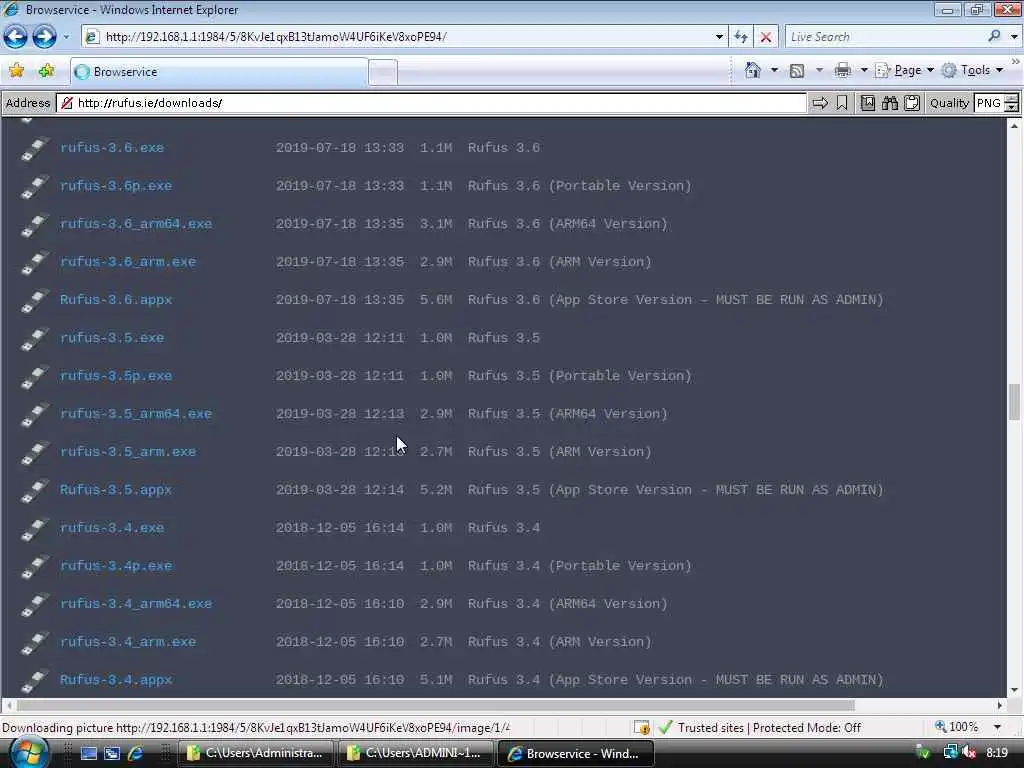Click the Live Search box
This screenshot has width=1024, height=768.
coord(885,37)
